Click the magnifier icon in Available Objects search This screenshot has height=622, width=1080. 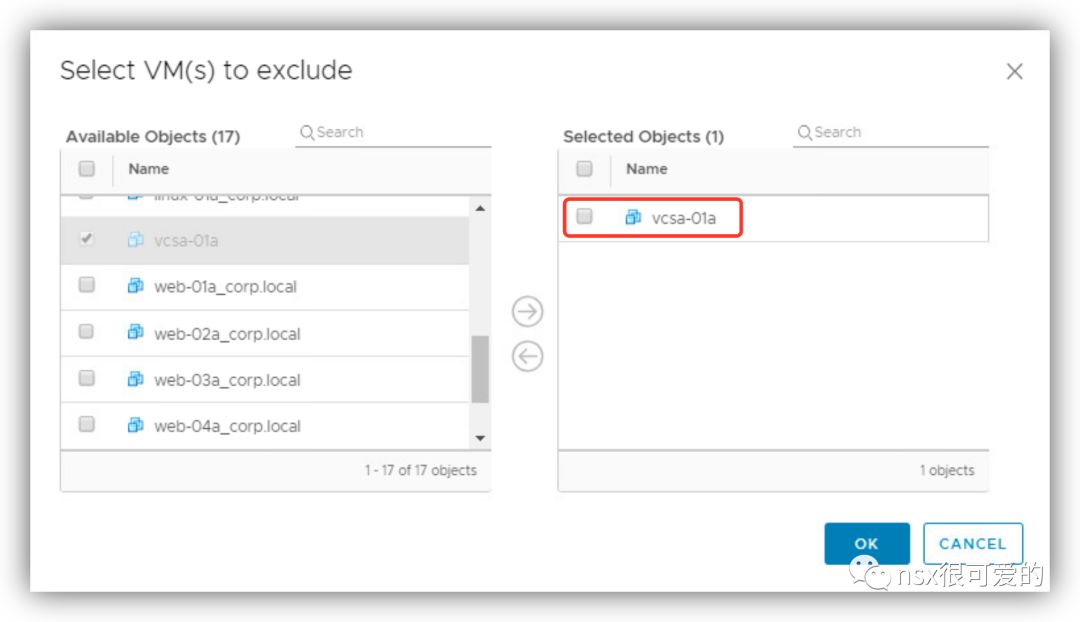[307, 132]
